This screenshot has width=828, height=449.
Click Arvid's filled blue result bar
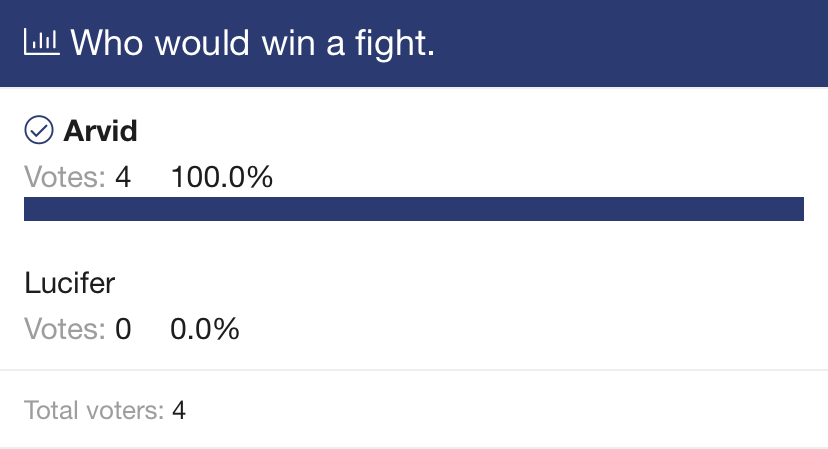click(414, 209)
